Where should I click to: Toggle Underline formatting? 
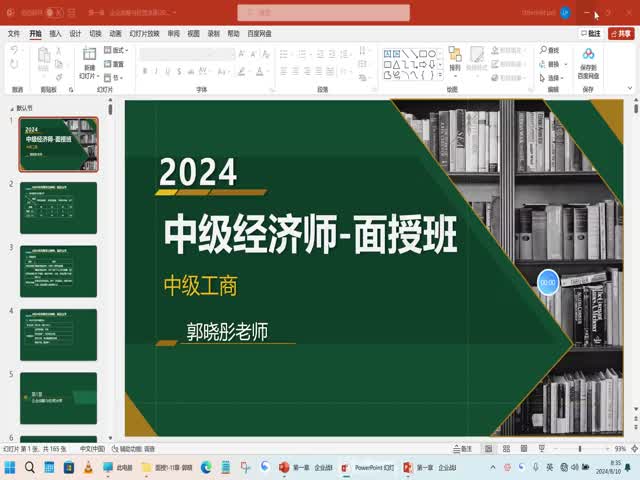click(168, 71)
